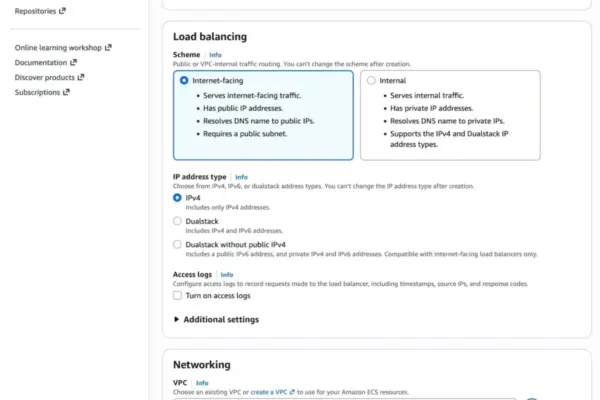Viewport: 600px width, 400px height.
Task: Open Info link next to IP address type
Action: click(241, 177)
